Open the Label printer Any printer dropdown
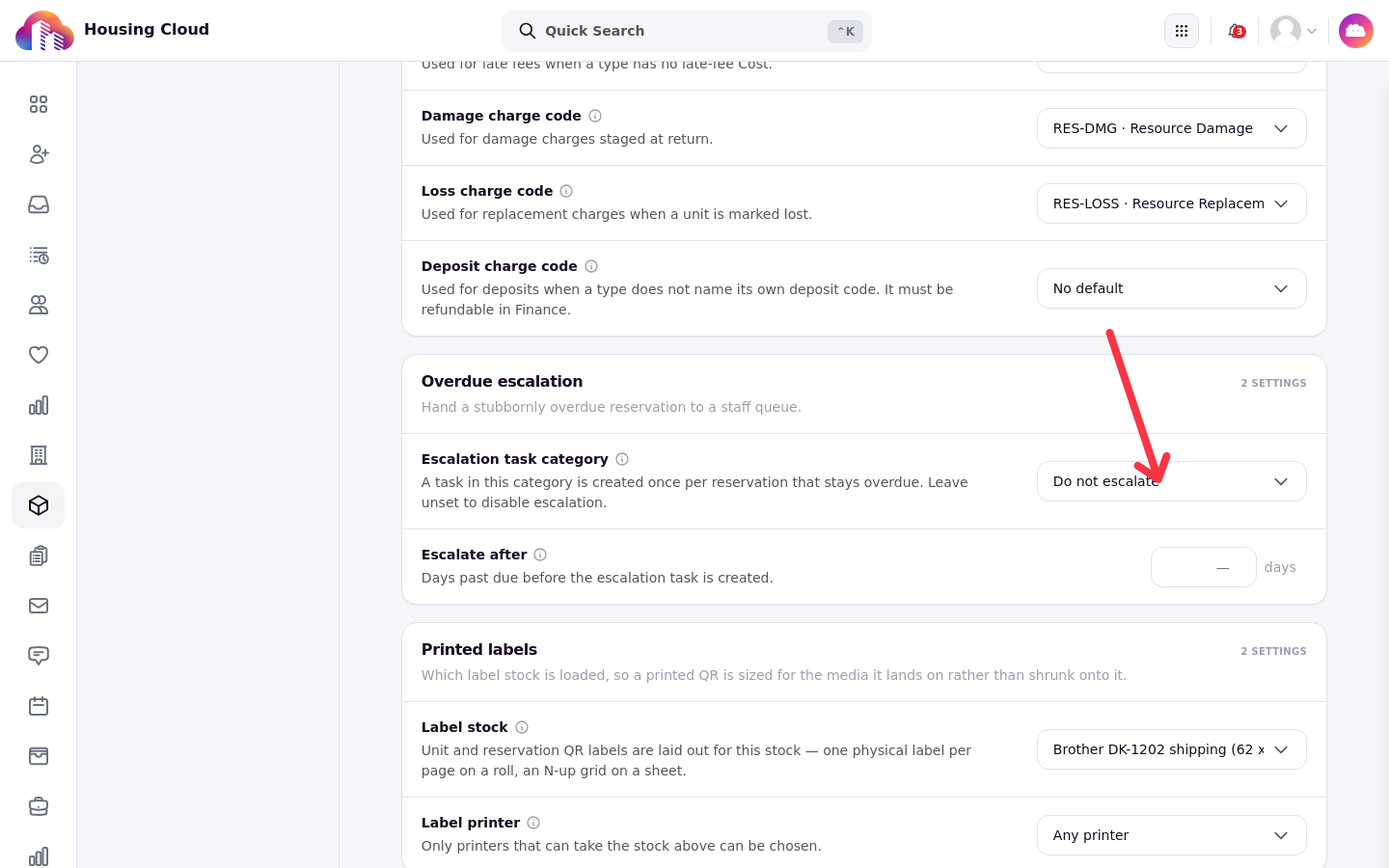This screenshot has width=1389, height=868. pyautogui.click(x=1172, y=835)
